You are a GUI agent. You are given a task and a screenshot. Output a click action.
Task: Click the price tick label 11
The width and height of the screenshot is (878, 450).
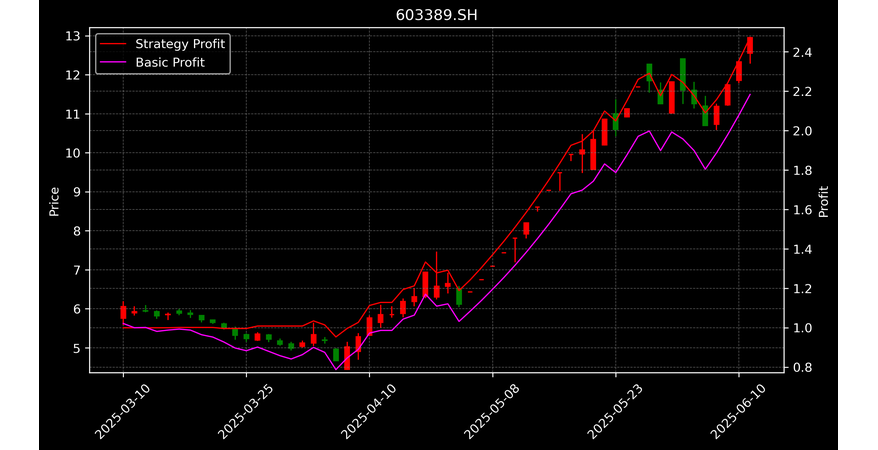(x=75, y=114)
